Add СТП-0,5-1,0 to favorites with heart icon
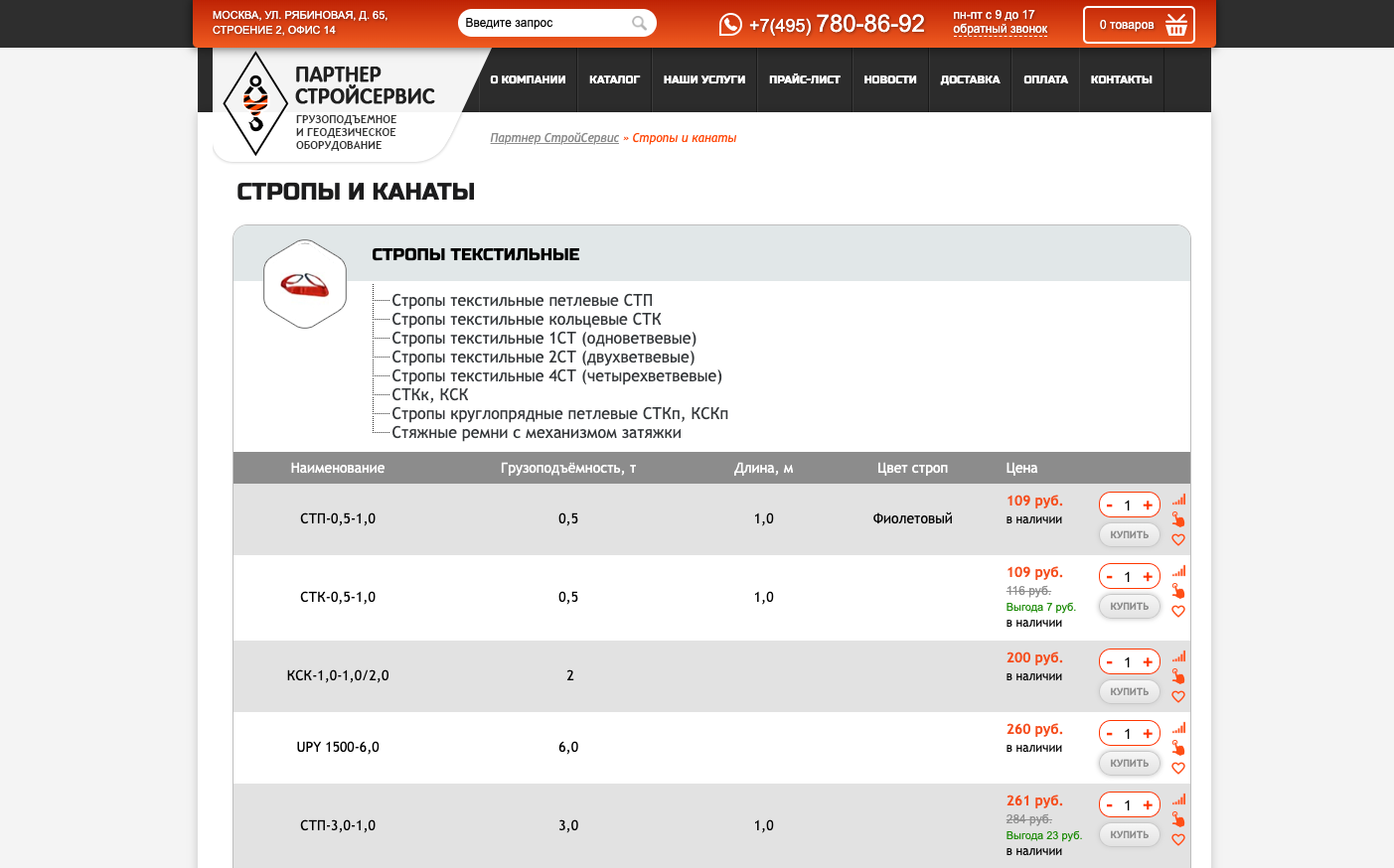Viewport: 1394px width, 868px height. 1178,540
